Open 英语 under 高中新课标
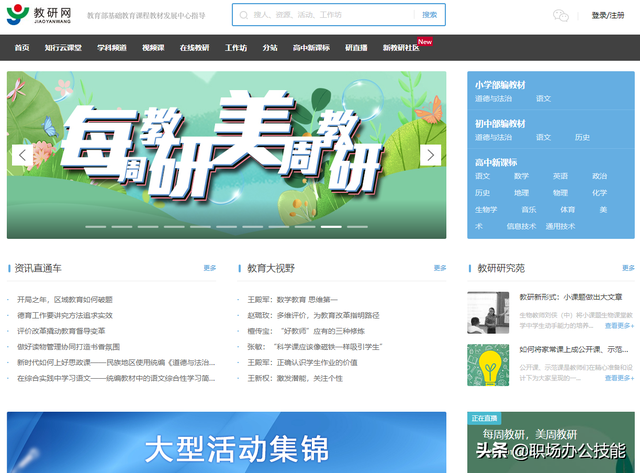640x473 pixels. click(x=560, y=176)
